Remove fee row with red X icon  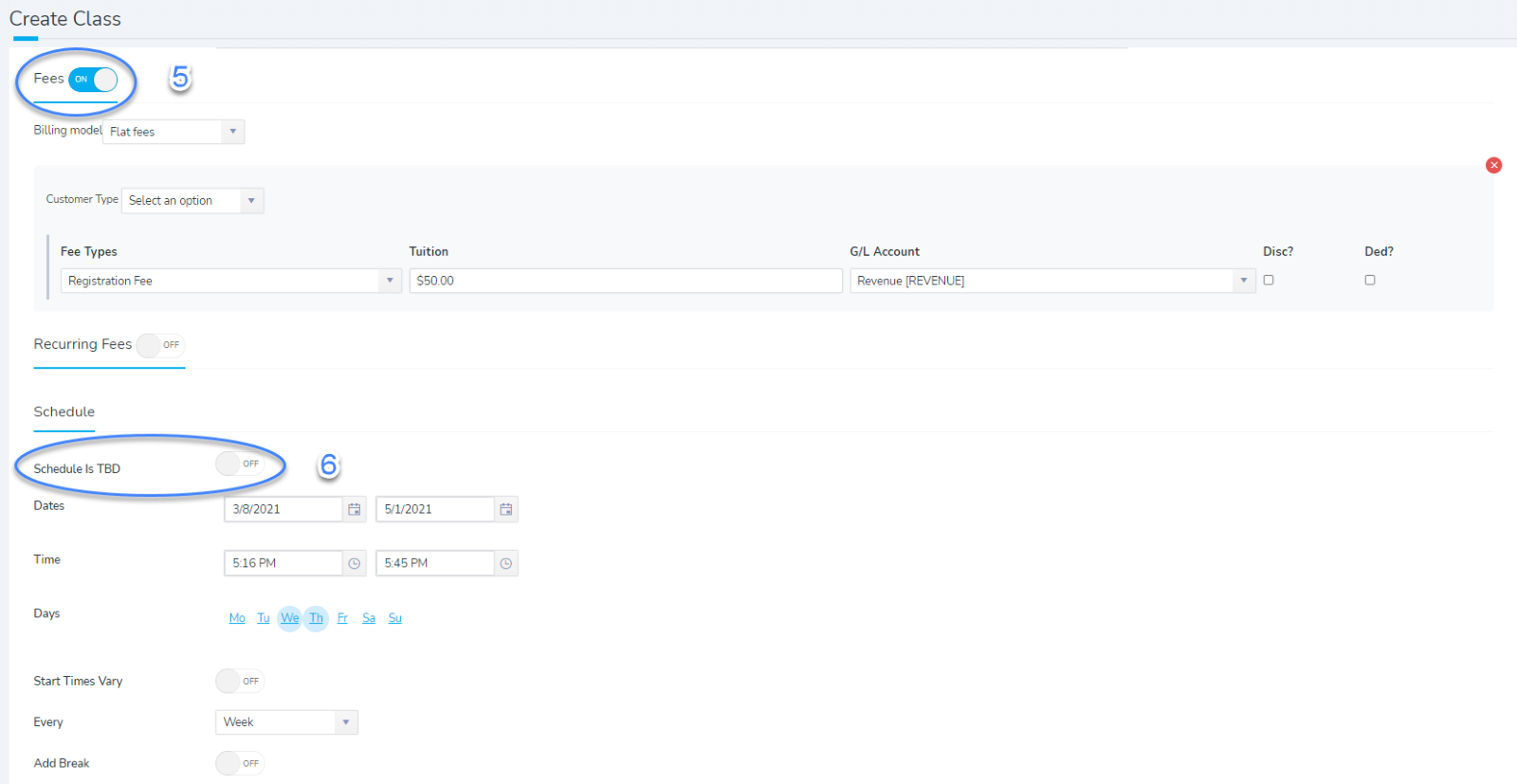(x=1493, y=165)
